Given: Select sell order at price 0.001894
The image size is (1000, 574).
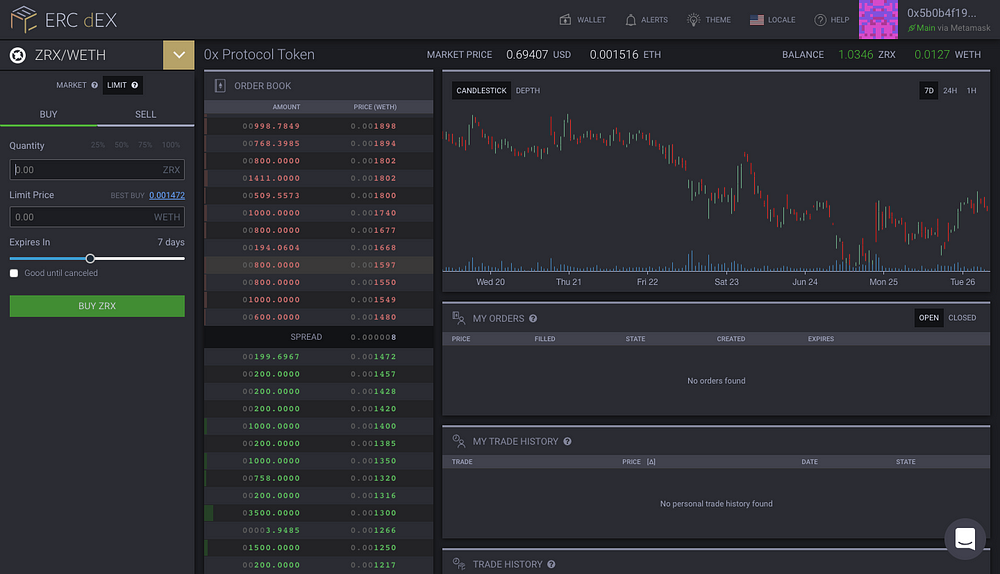Looking at the screenshot, I should click(318, 144).
